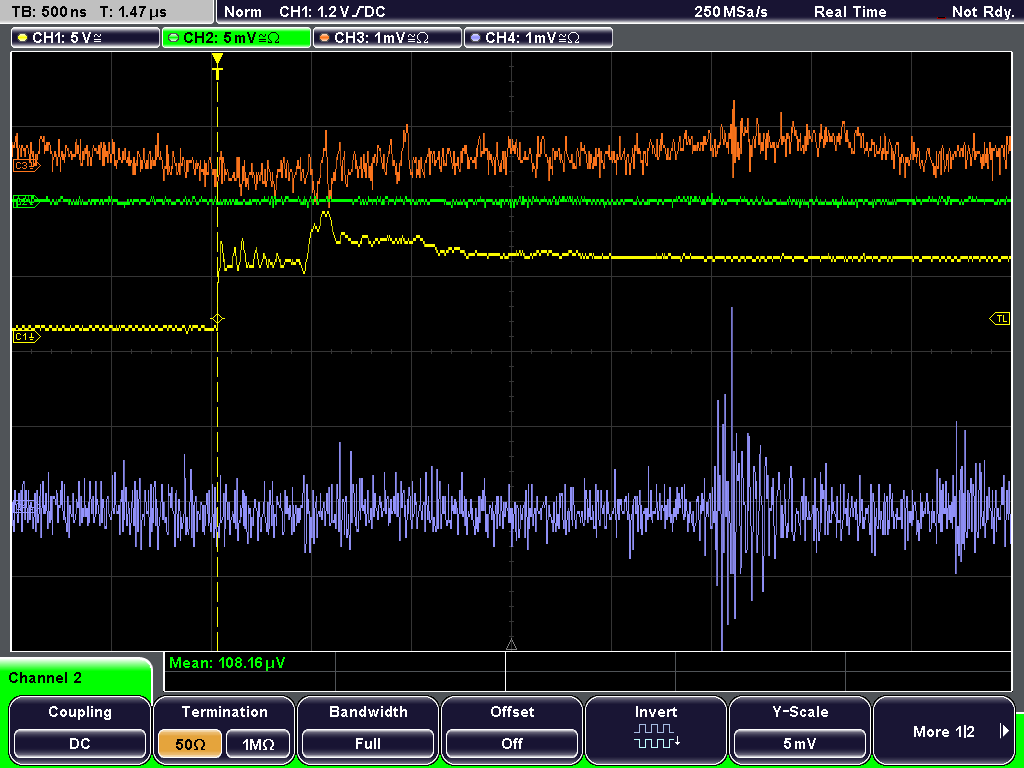1024x768 pixels.
Task: Click the TL trigger level marker
Action: click(x=1000, y=319)
